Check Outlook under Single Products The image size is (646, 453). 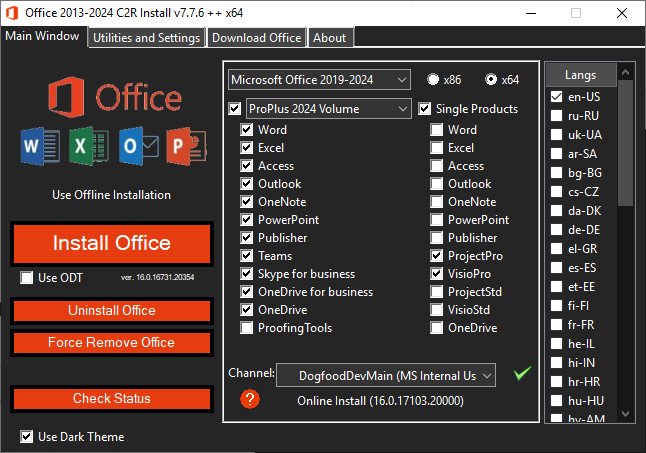click(437, 184)
